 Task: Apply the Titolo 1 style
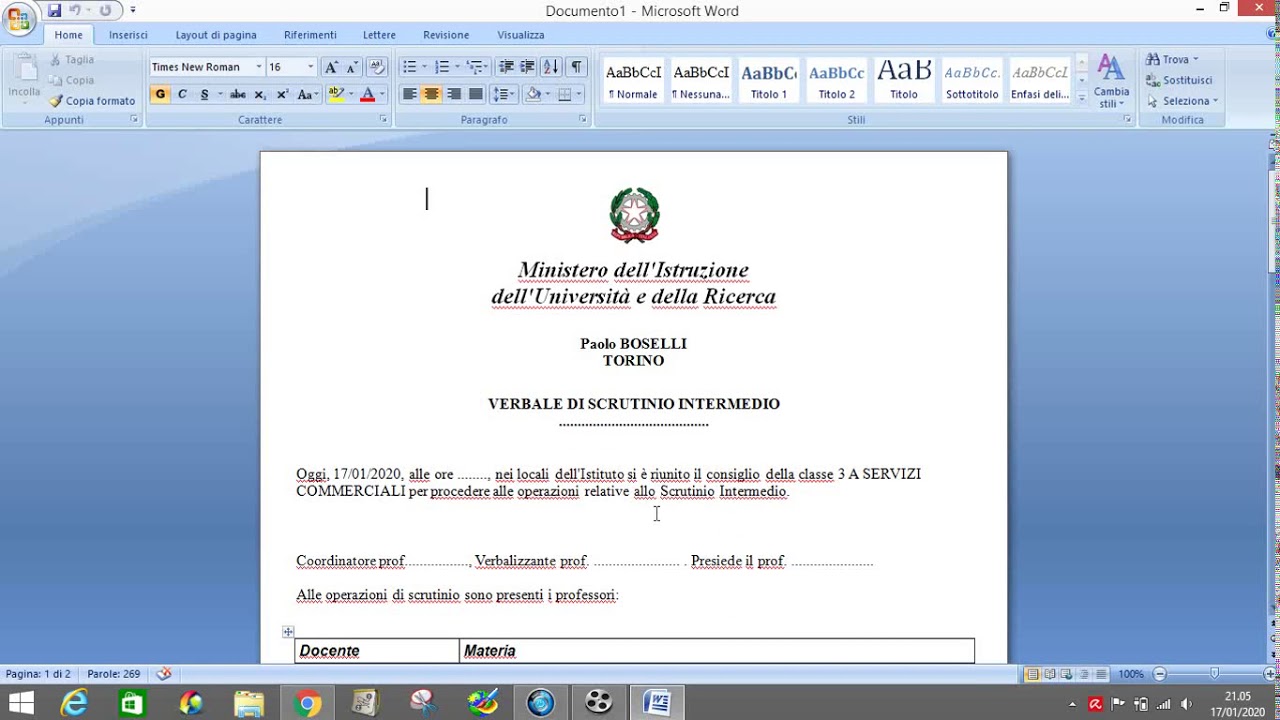(769, 81)
